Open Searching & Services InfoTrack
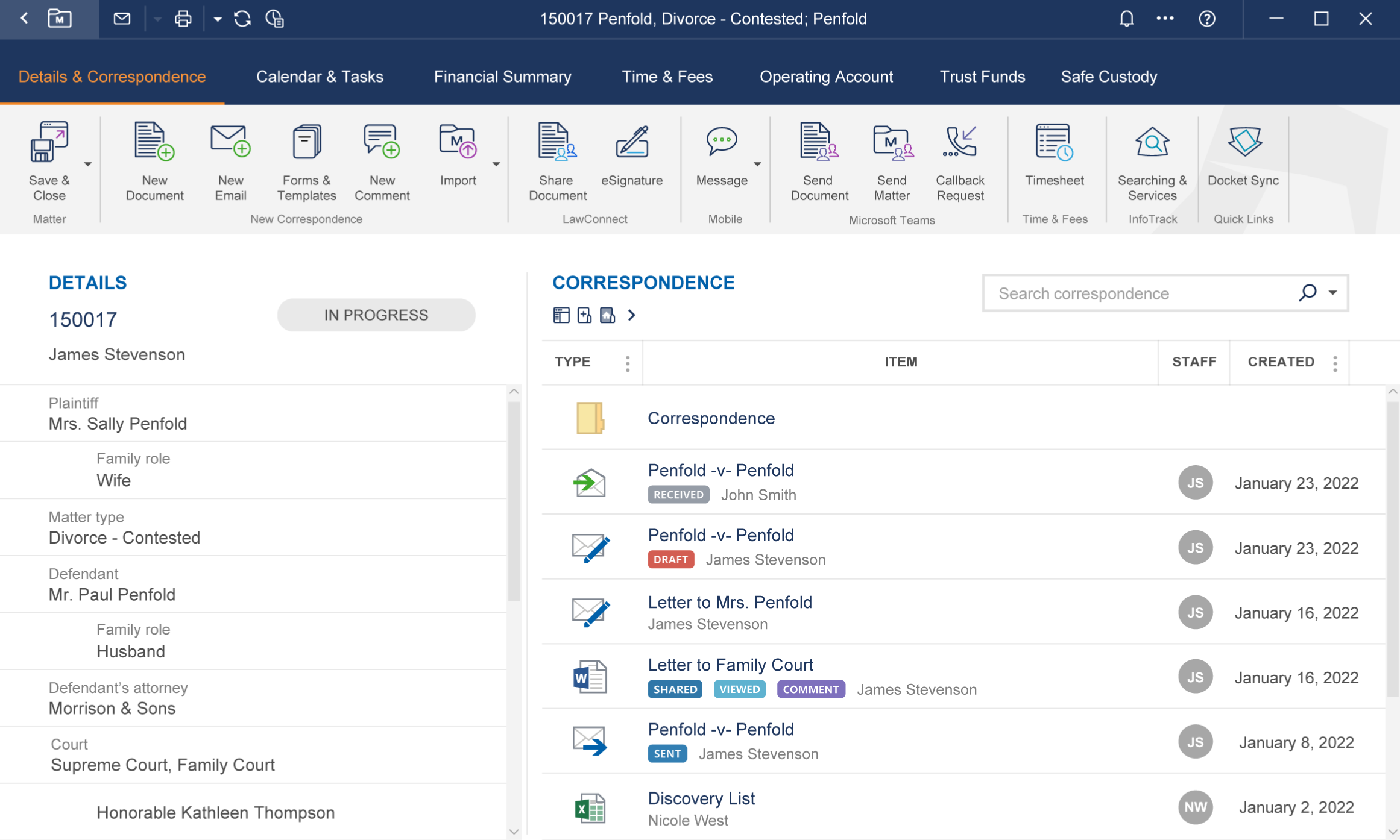Viewport: 1400px width, 840px height. [1152, 143]
